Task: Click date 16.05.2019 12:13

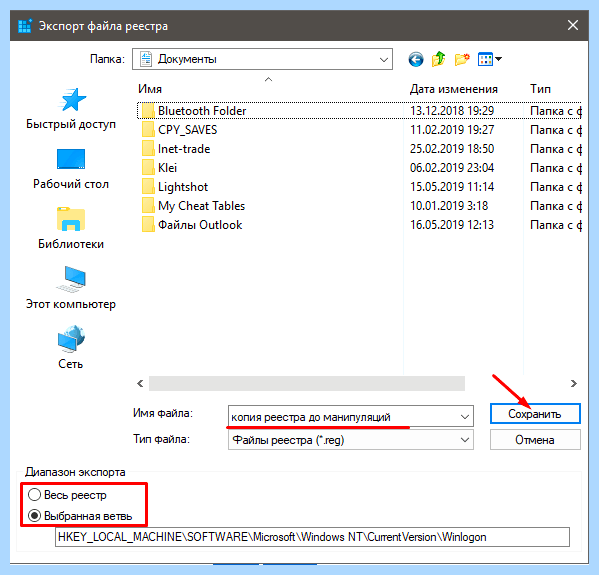Action: (x=452, y=225)
